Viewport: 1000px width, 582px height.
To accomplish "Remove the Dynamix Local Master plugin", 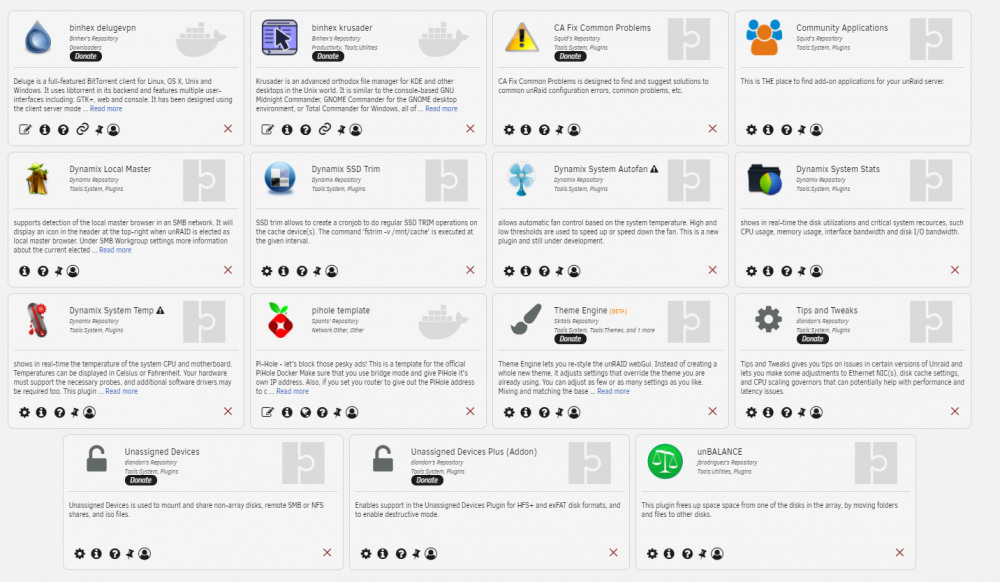I will click(228, 270).
